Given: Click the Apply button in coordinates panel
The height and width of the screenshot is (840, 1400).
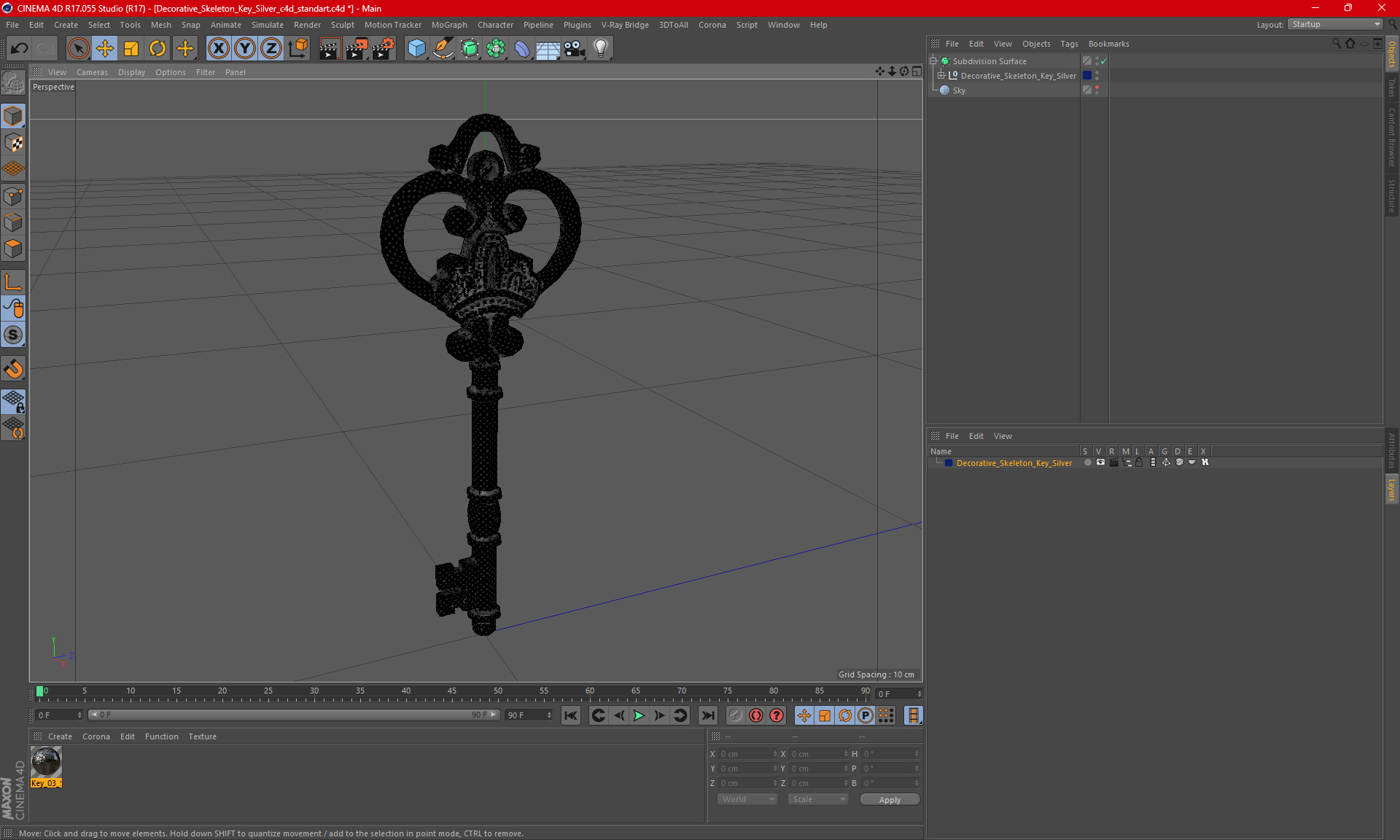Looking at the screenshot, I should coord(889,799).
